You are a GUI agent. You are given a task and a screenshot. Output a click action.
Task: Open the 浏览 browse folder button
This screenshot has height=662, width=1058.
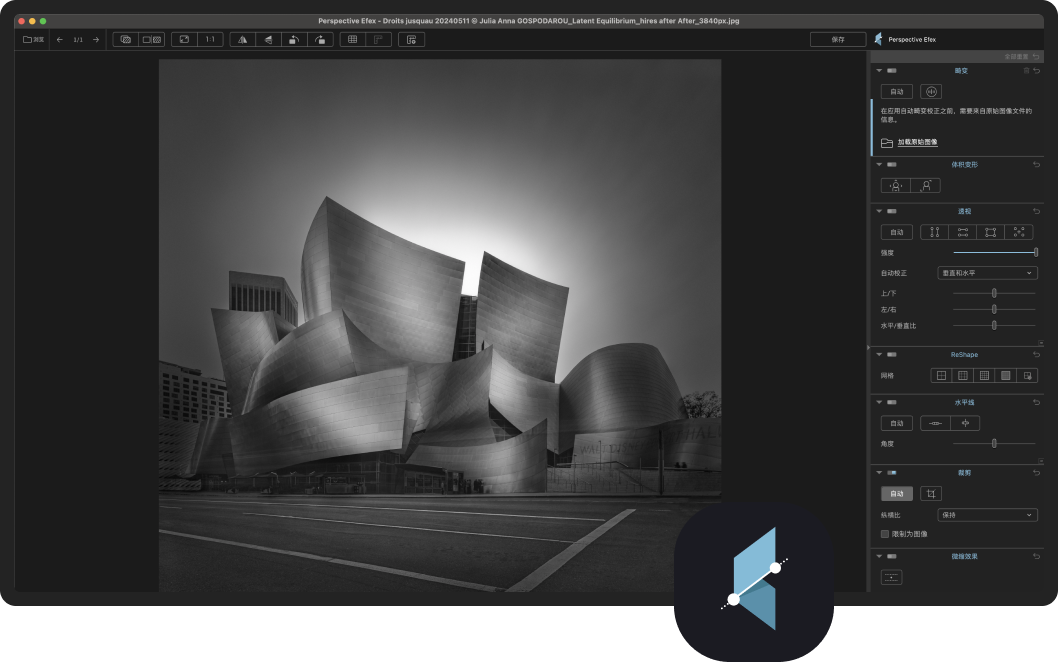[34, 40]
